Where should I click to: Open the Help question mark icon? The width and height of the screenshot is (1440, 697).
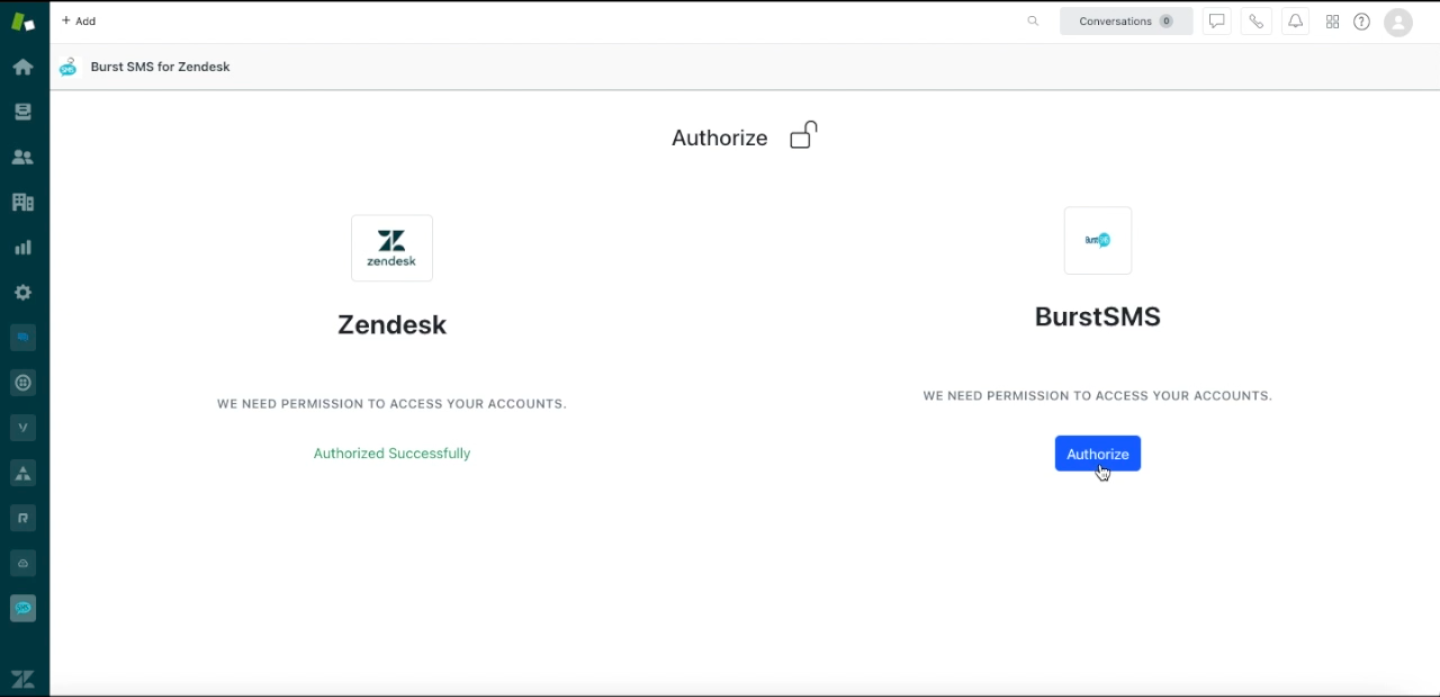(1361, 21)
